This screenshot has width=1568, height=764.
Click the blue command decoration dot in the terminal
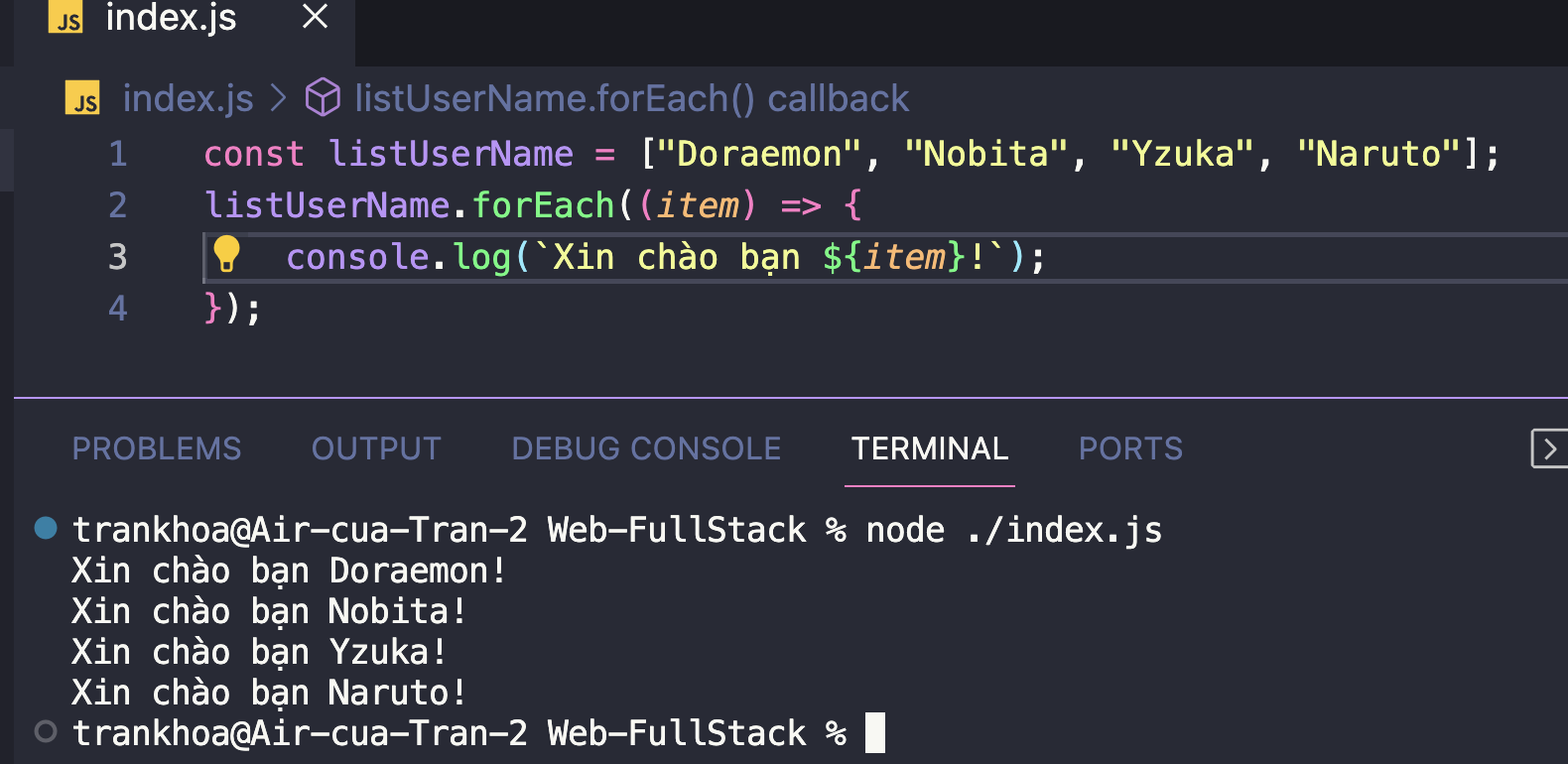[46, 528]
